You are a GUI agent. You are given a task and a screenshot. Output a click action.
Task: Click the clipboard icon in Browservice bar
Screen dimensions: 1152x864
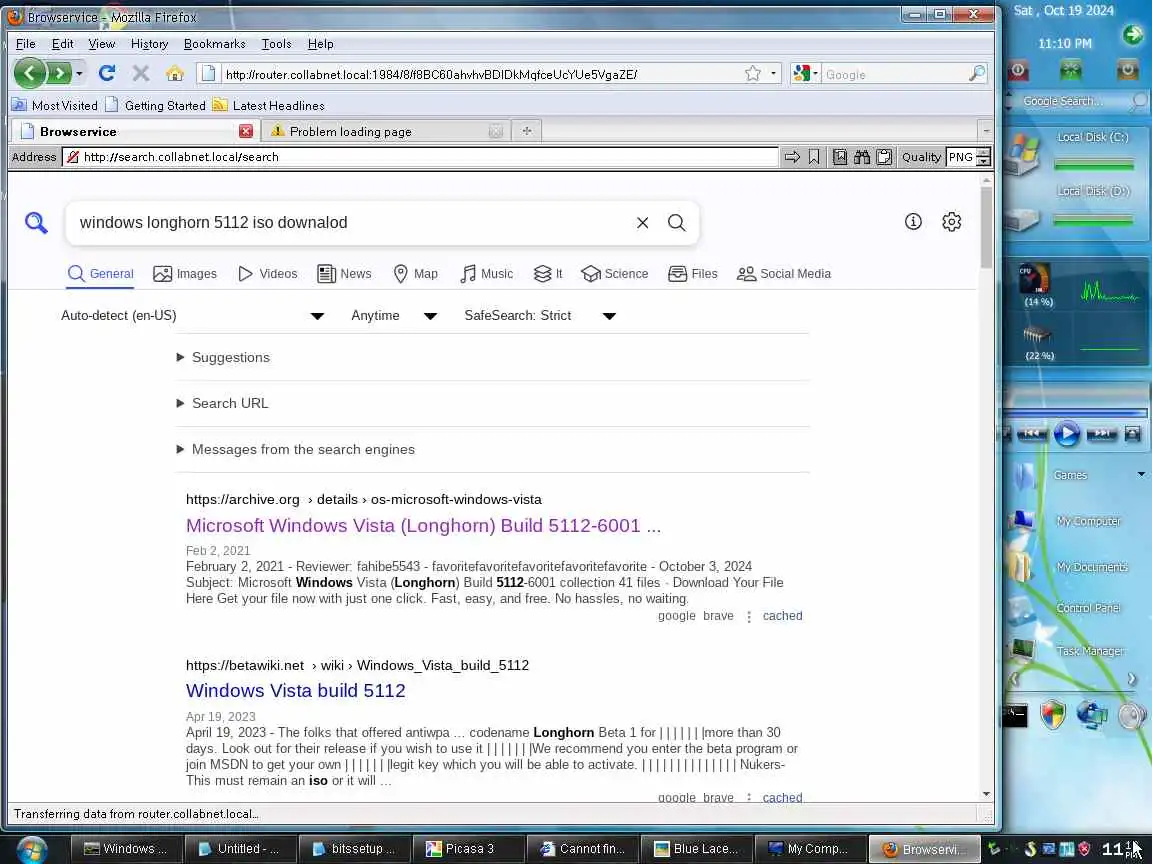(x=884, y=157)
